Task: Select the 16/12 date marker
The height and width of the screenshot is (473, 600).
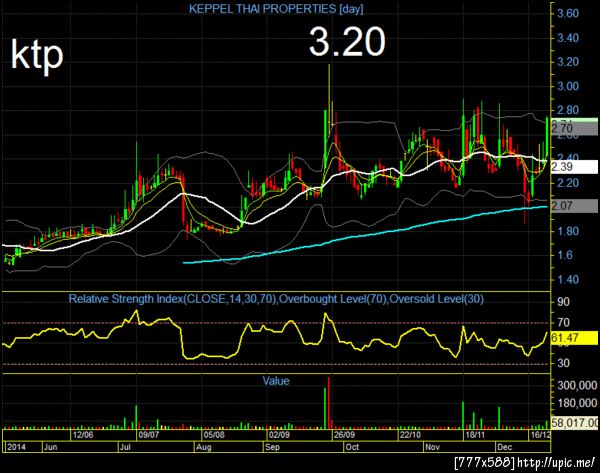Action: (541, 435)
